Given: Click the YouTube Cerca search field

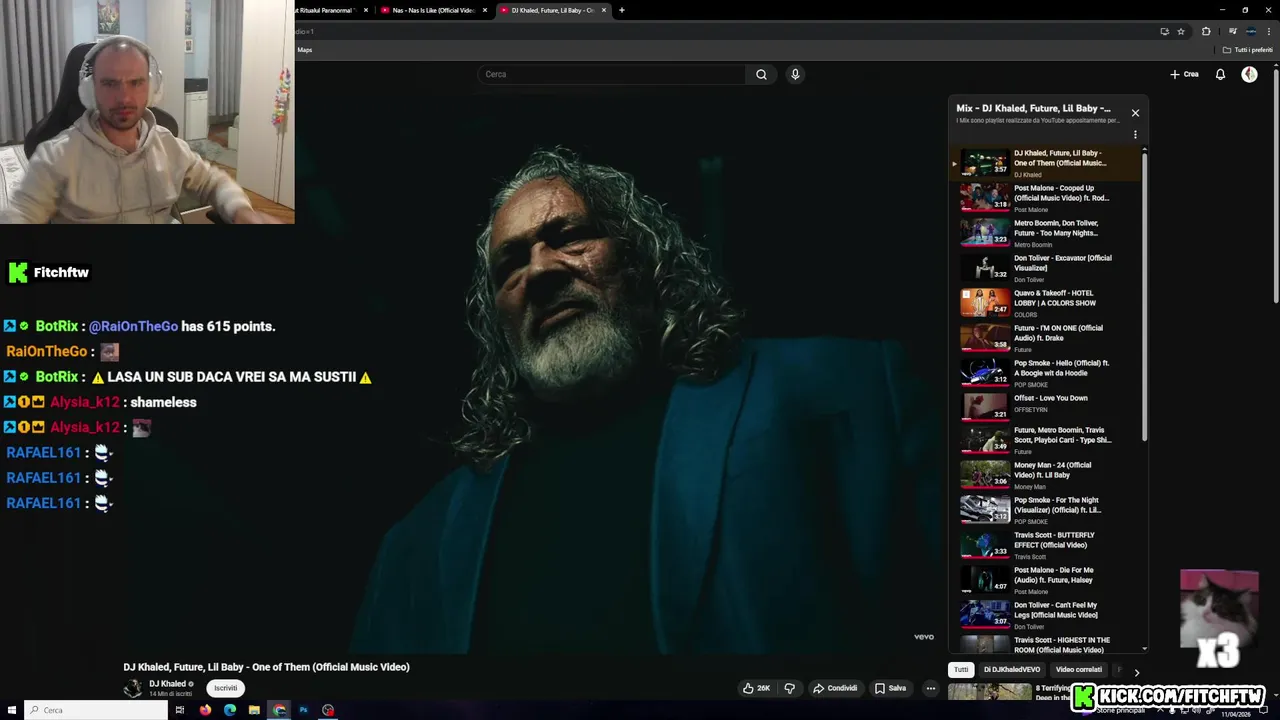Looking at the screenshot, I should pos(612,74).
